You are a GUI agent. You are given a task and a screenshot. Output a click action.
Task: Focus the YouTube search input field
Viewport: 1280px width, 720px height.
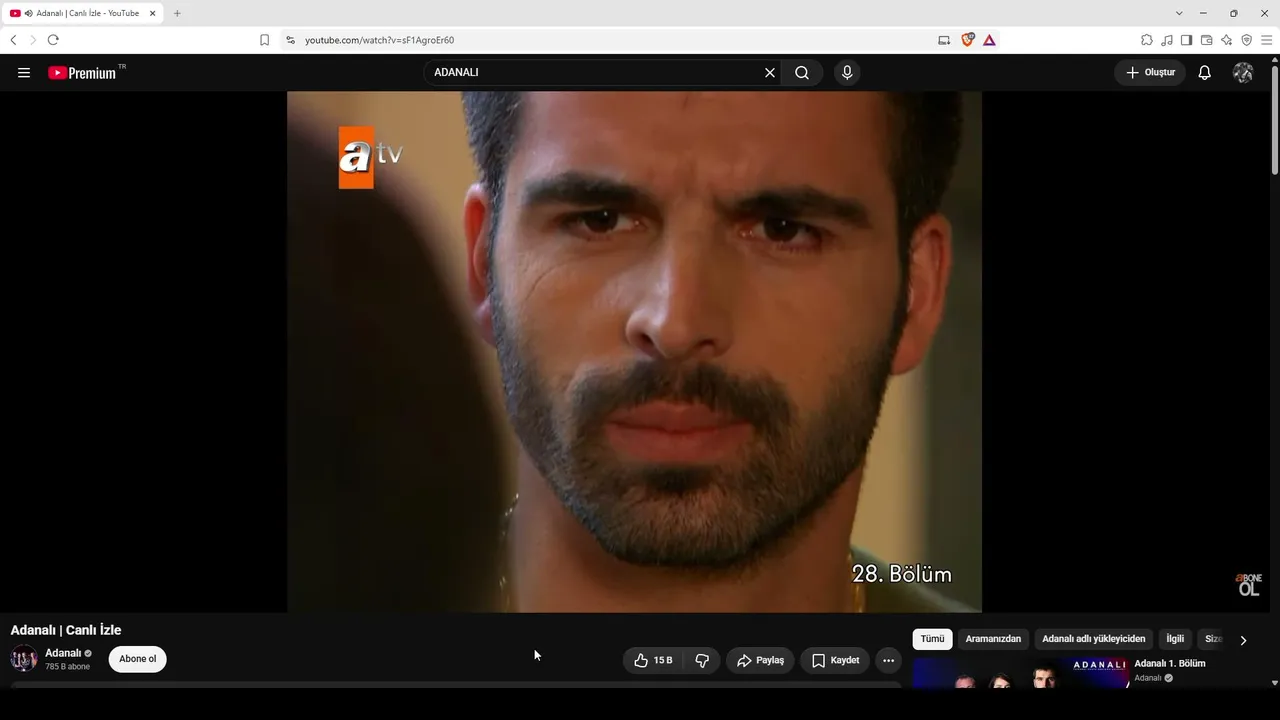(595, 73)
